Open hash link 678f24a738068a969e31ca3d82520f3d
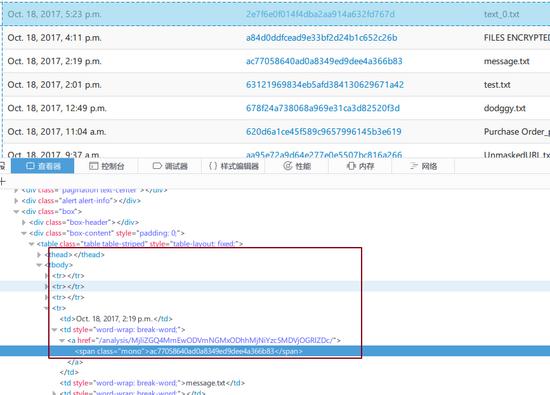This screenshot has width=550, height=395. [322, 108]
